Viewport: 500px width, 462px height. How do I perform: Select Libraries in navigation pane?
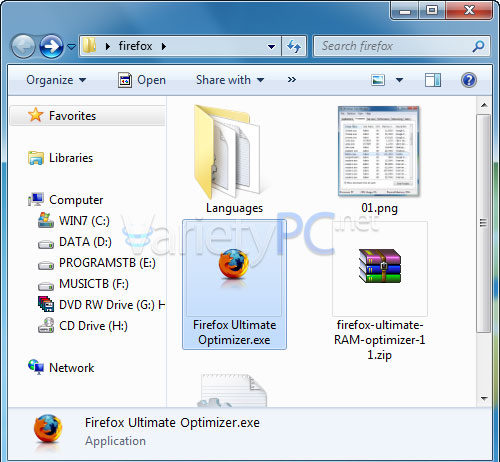pos(71,158)
